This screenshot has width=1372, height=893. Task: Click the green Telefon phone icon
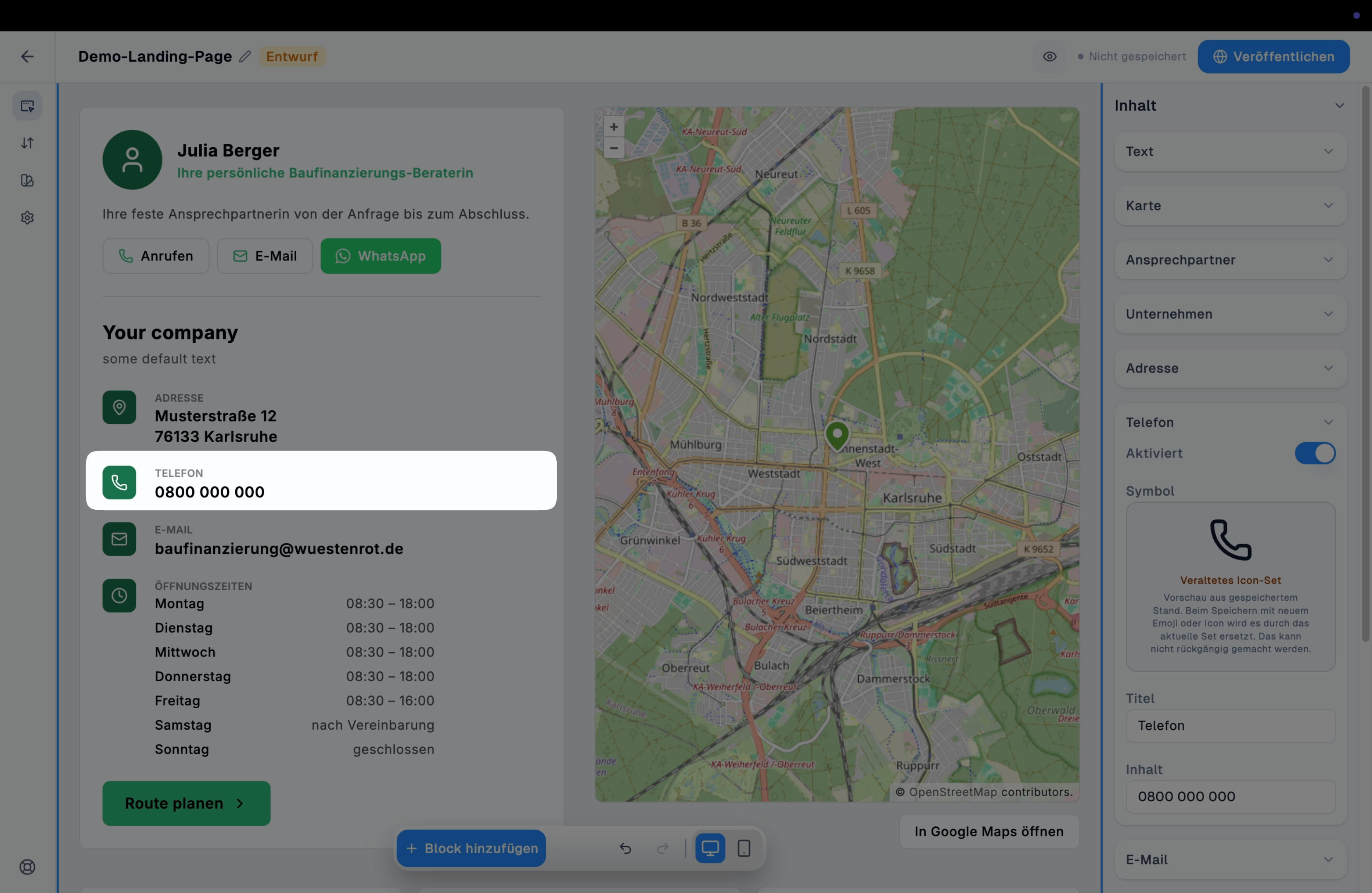(119, 483)
